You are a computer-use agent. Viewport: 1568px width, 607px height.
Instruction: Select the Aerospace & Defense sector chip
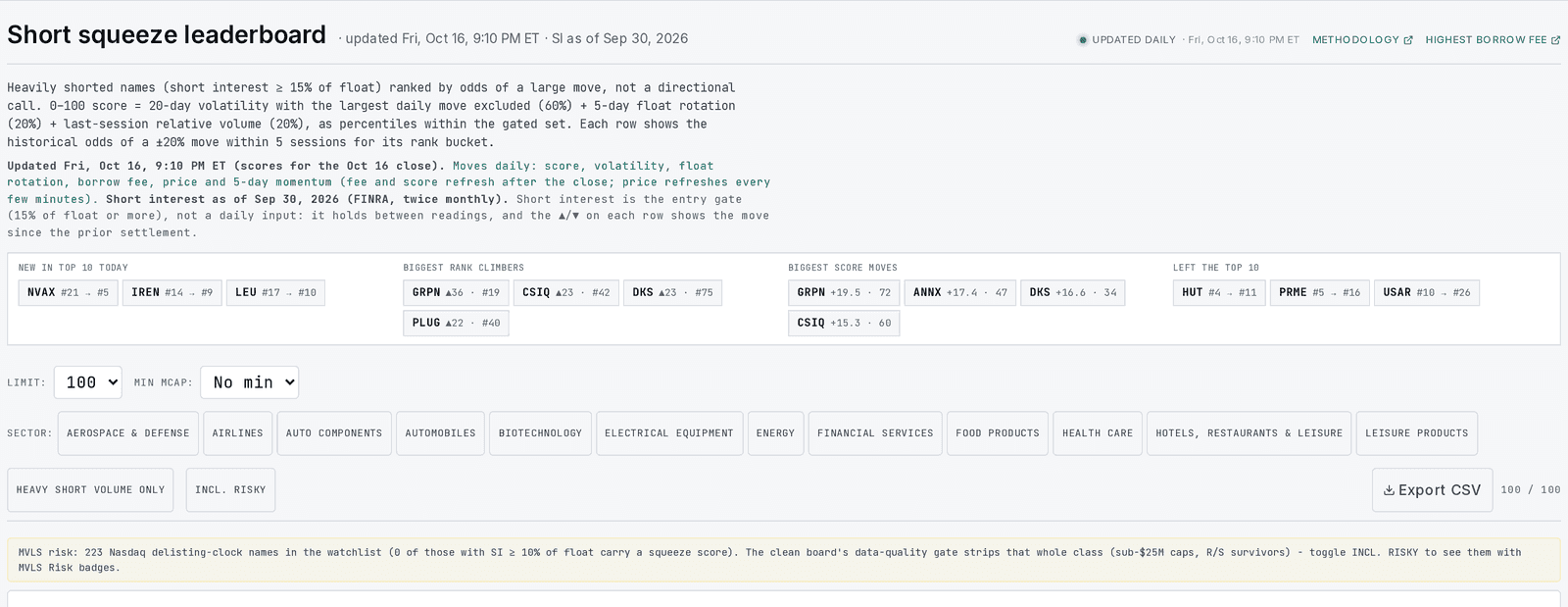coord(128,433)
